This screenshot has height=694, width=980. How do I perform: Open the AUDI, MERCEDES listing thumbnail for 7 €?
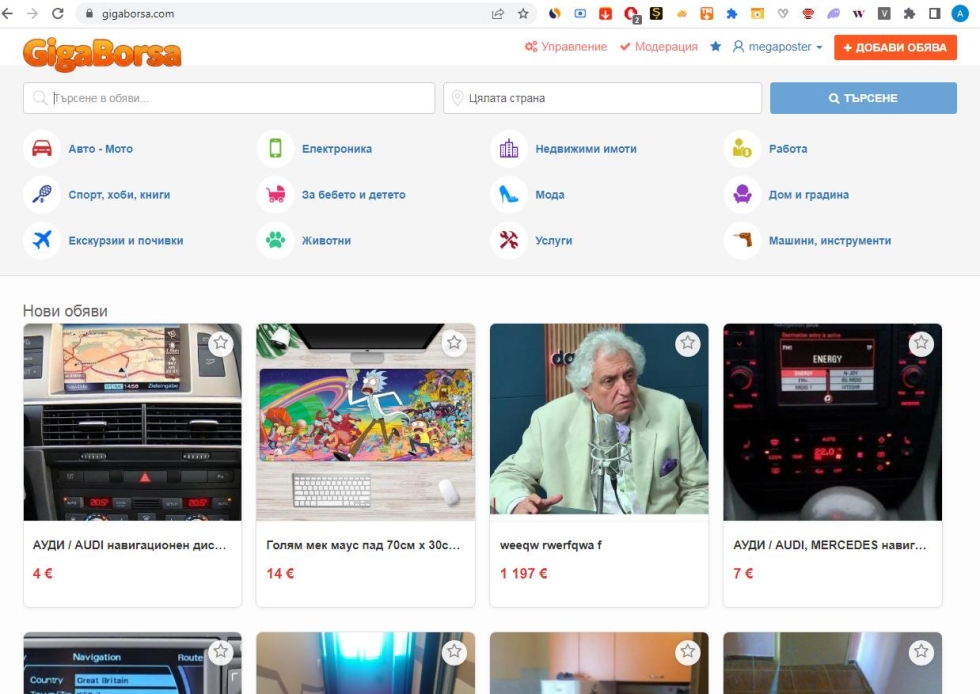[x=832, y=422]
